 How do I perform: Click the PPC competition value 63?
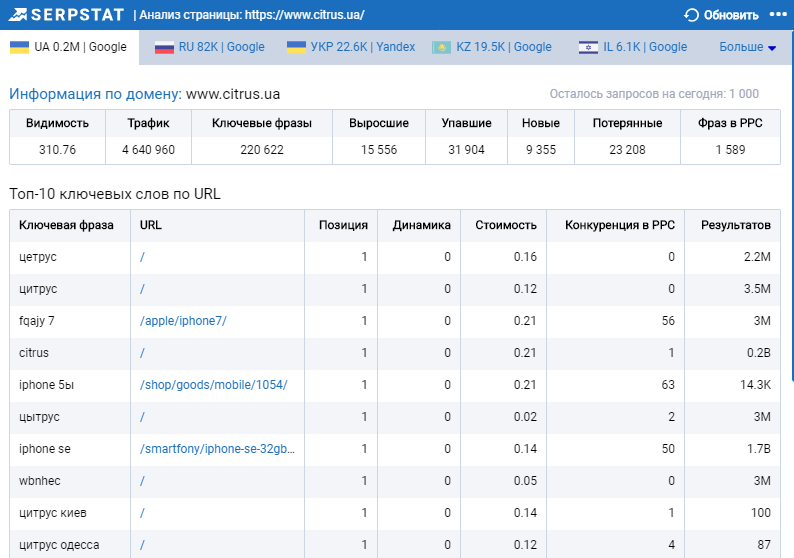pyautogui.click(x=668, y=385)
